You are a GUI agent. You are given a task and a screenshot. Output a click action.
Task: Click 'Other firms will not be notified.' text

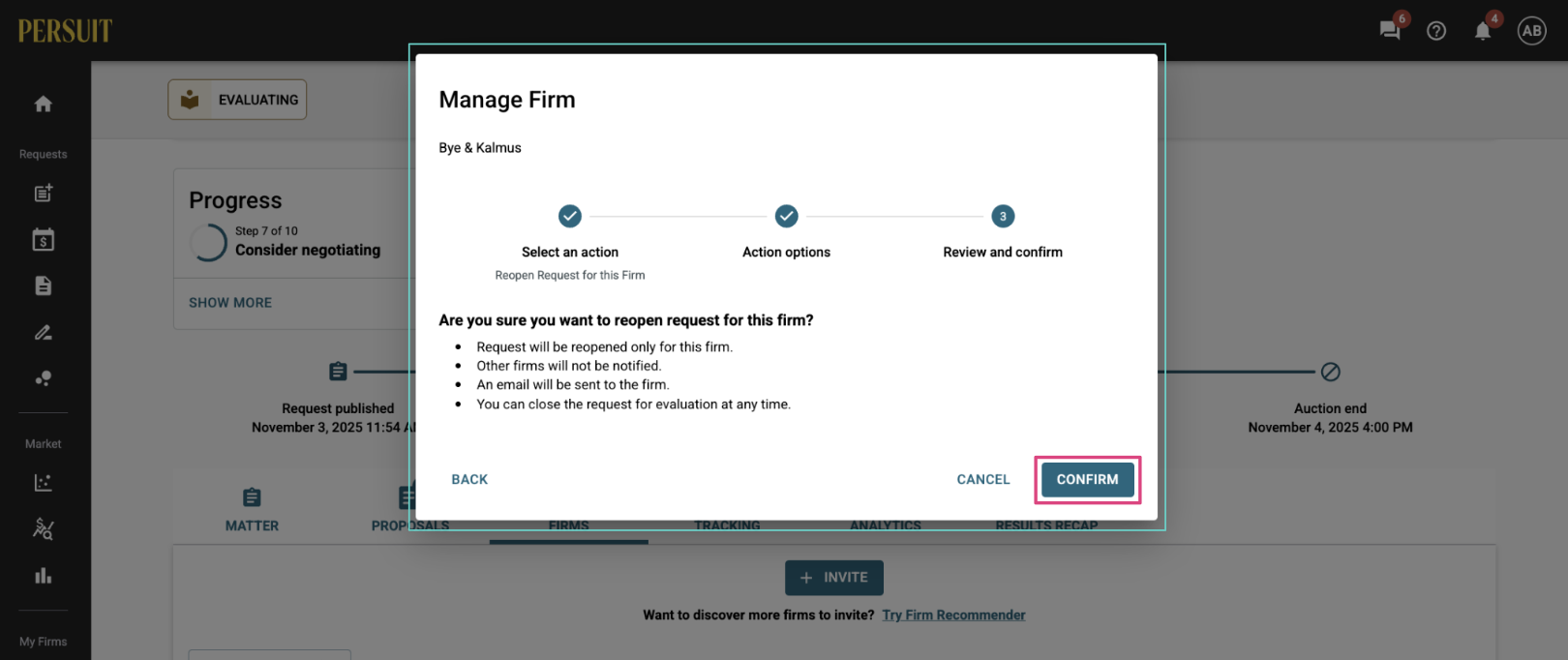point(569,366)
